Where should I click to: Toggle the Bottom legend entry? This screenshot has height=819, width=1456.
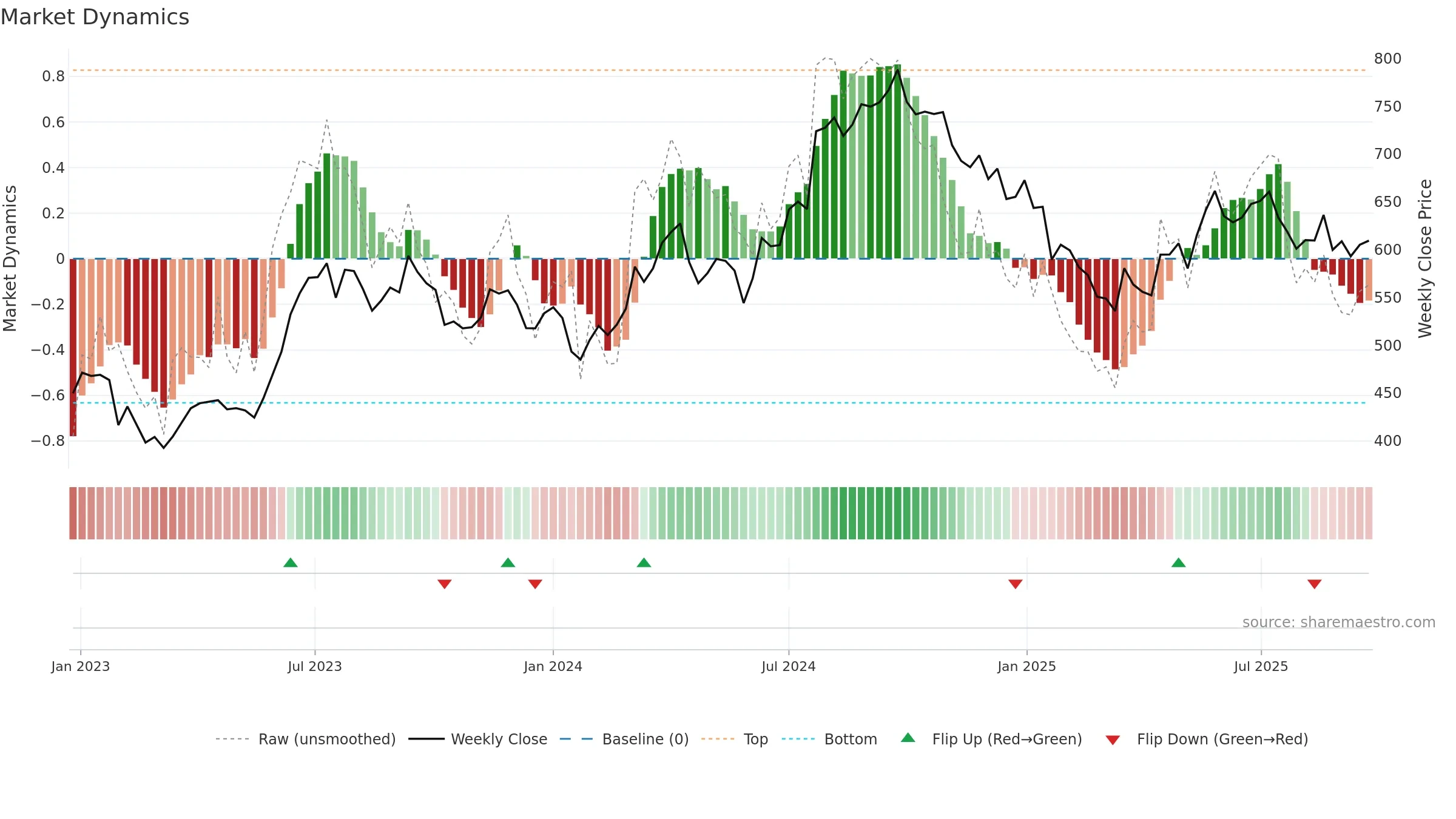829,740
